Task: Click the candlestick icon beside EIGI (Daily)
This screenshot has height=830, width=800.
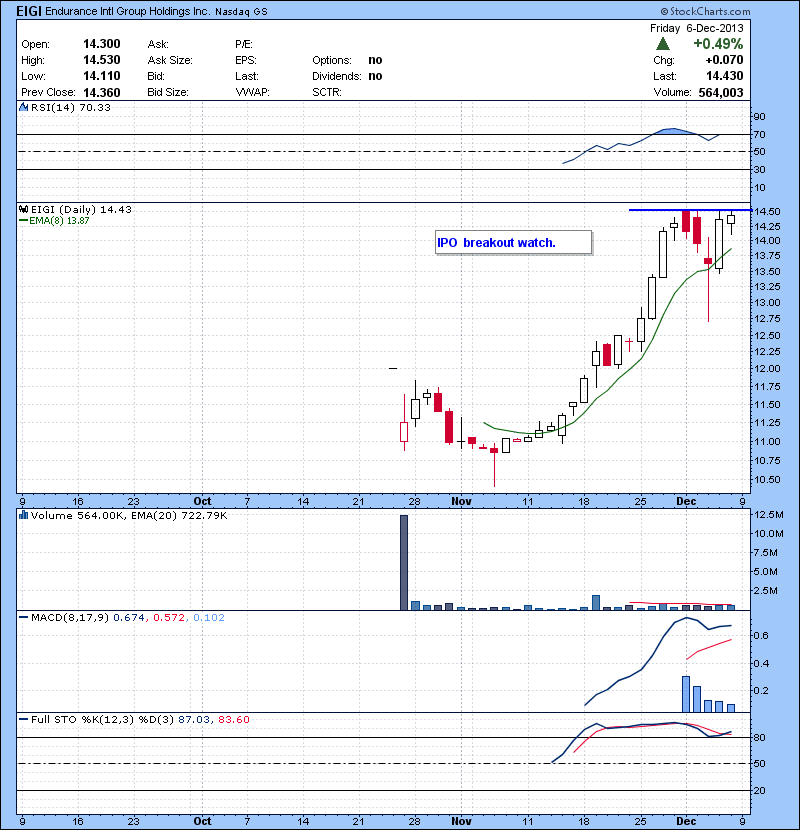Action: click(x=23, y=209)
